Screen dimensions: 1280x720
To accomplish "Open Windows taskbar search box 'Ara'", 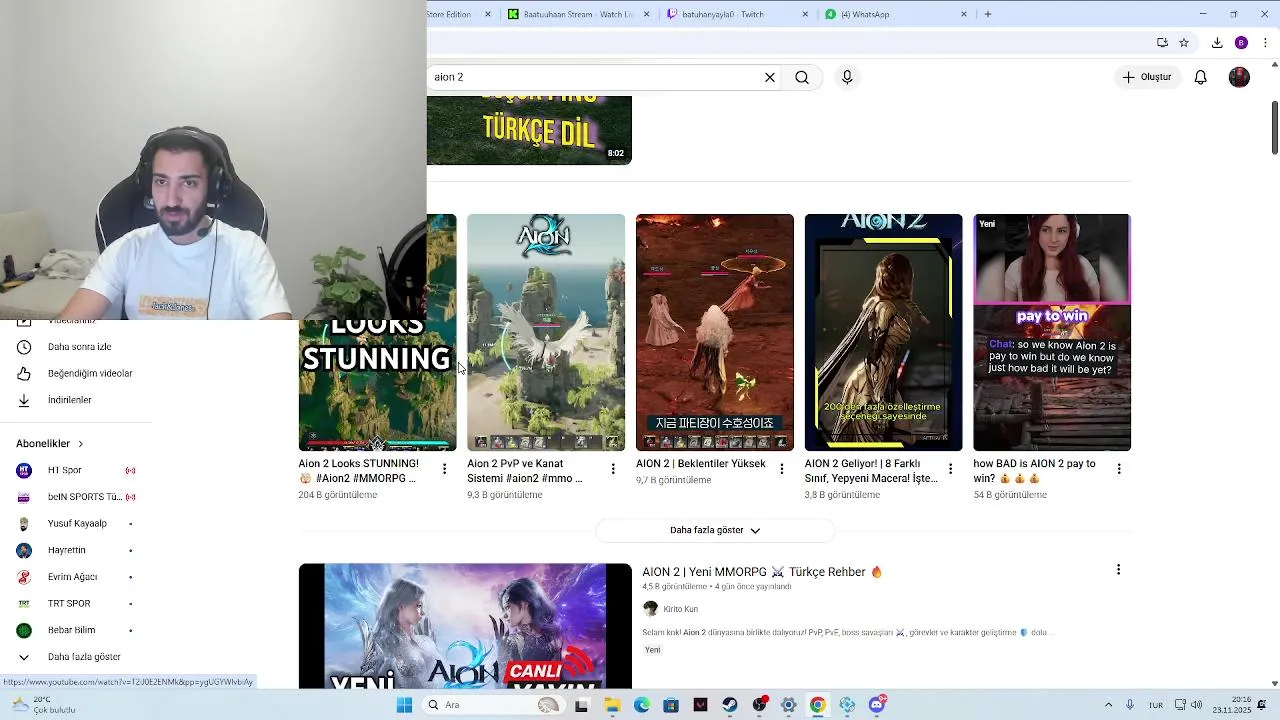I will (x=492, y=705).
